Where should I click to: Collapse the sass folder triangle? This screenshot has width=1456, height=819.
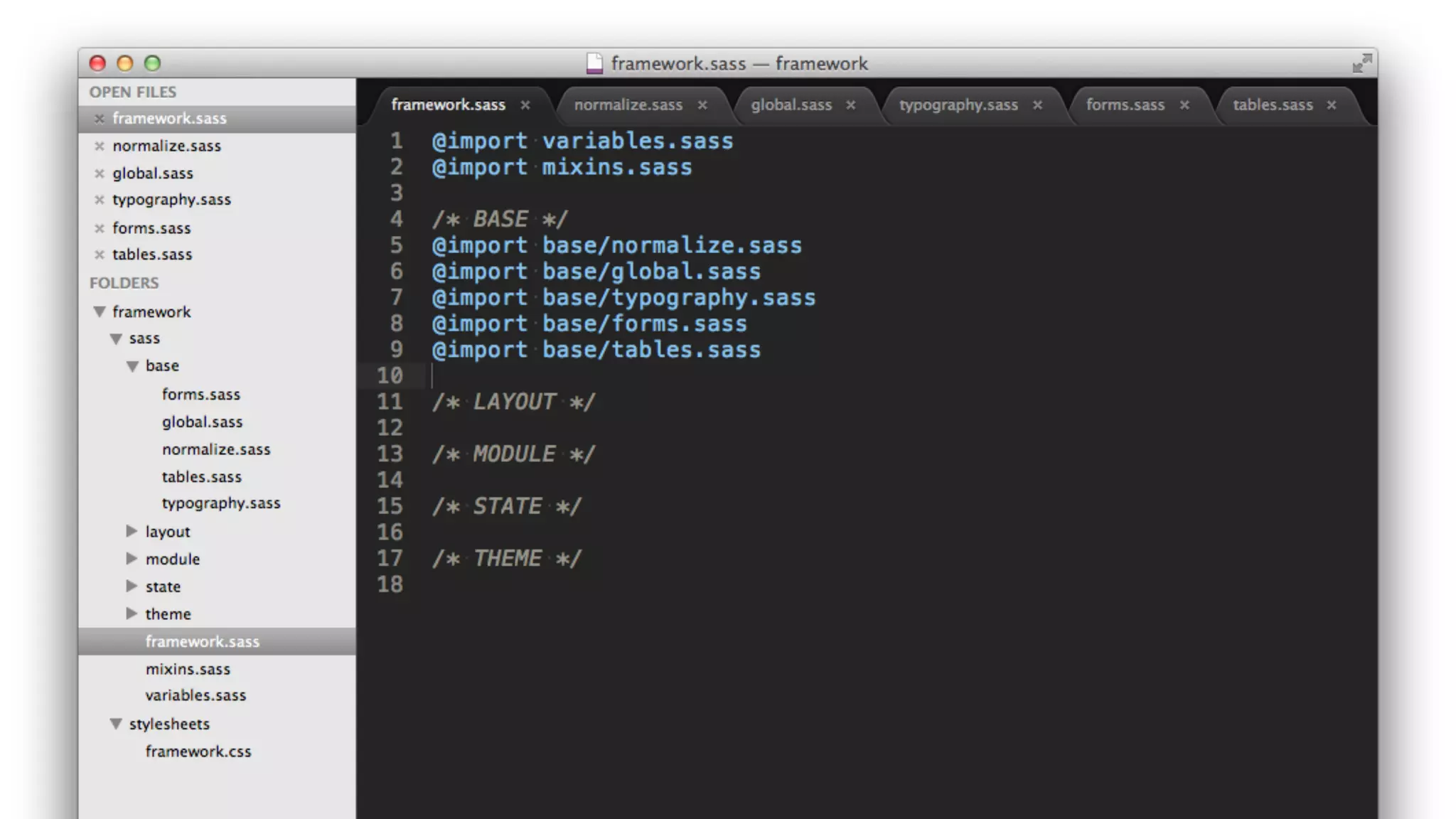coord(116,339)
